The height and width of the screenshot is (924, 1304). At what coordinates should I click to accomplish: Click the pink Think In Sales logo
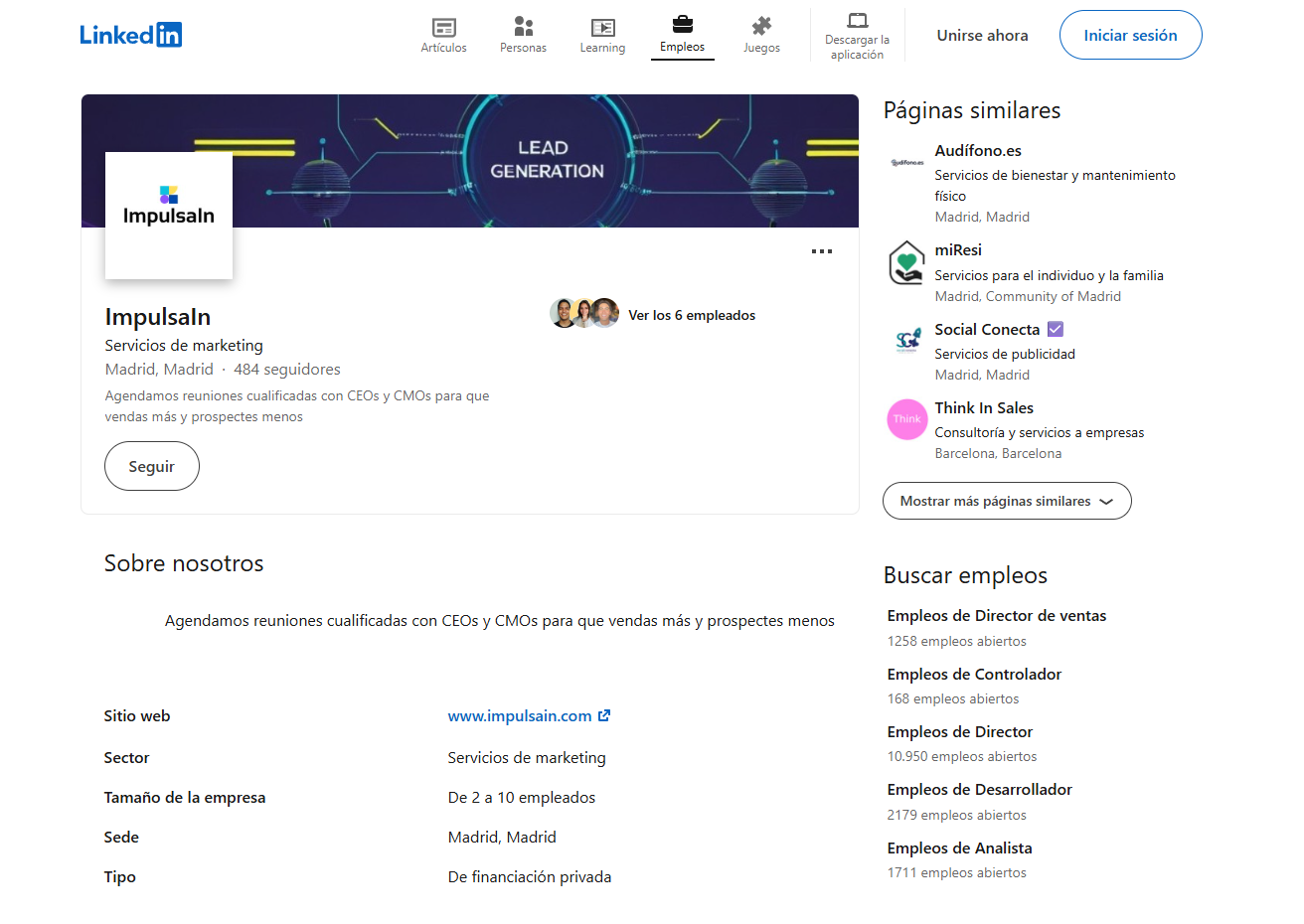tap(906, 419)
